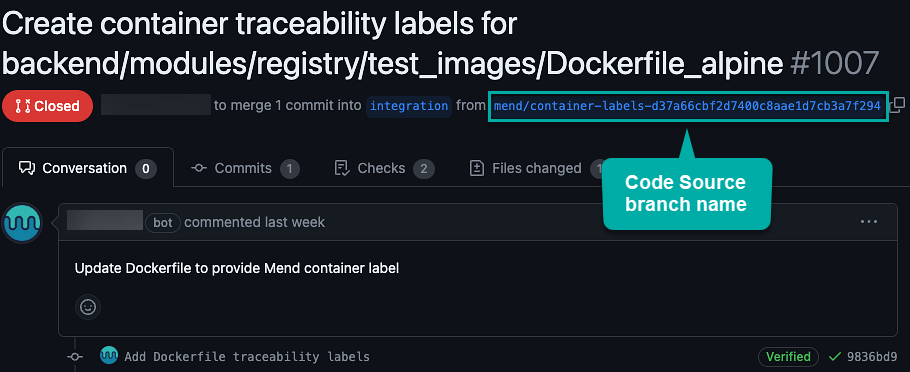Click the Conversation tab speech bubble icon

(x=27, y=169)
